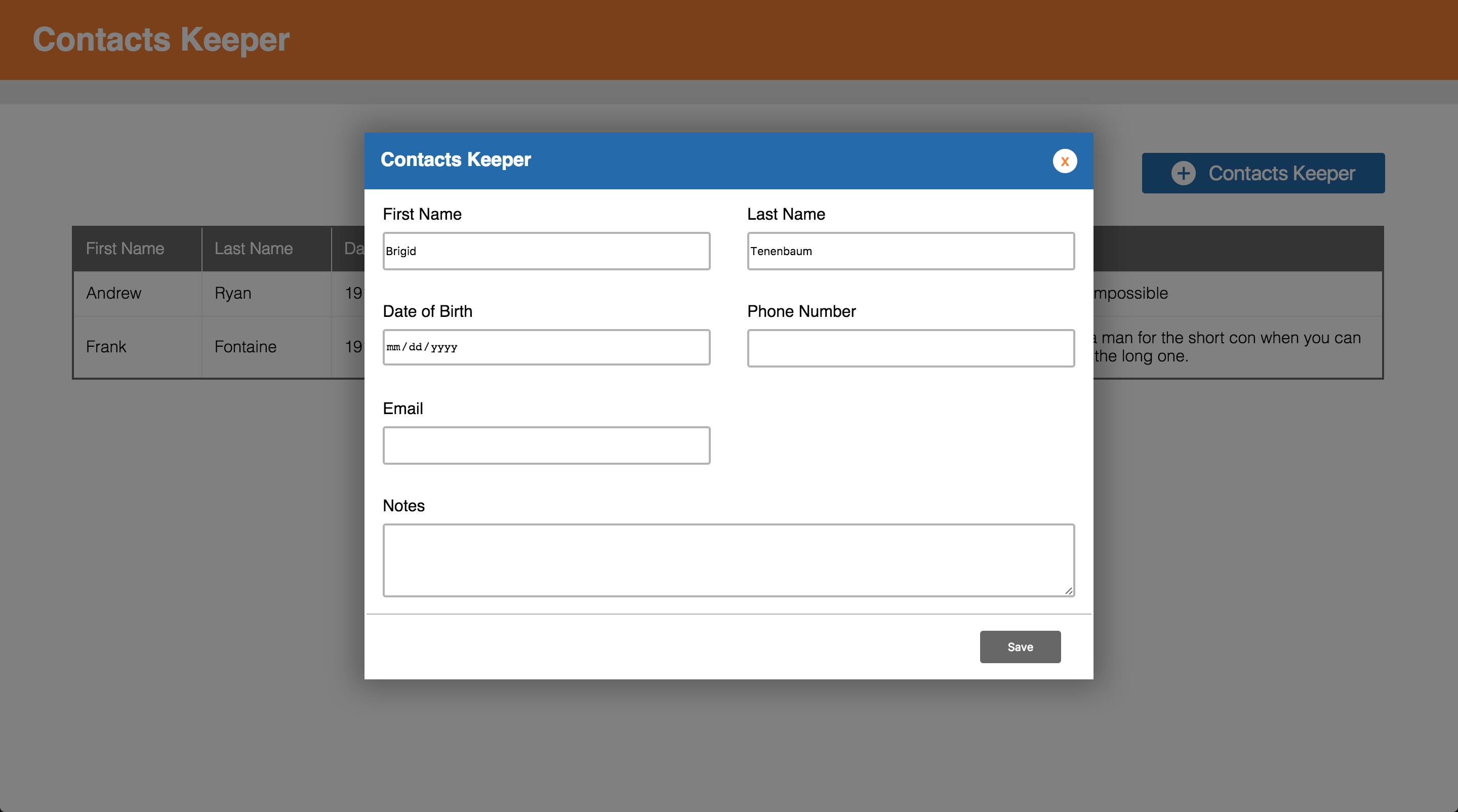Click the Date of Birth label
The width and height of the screenshot is (1458, 812).
[427, 311]
